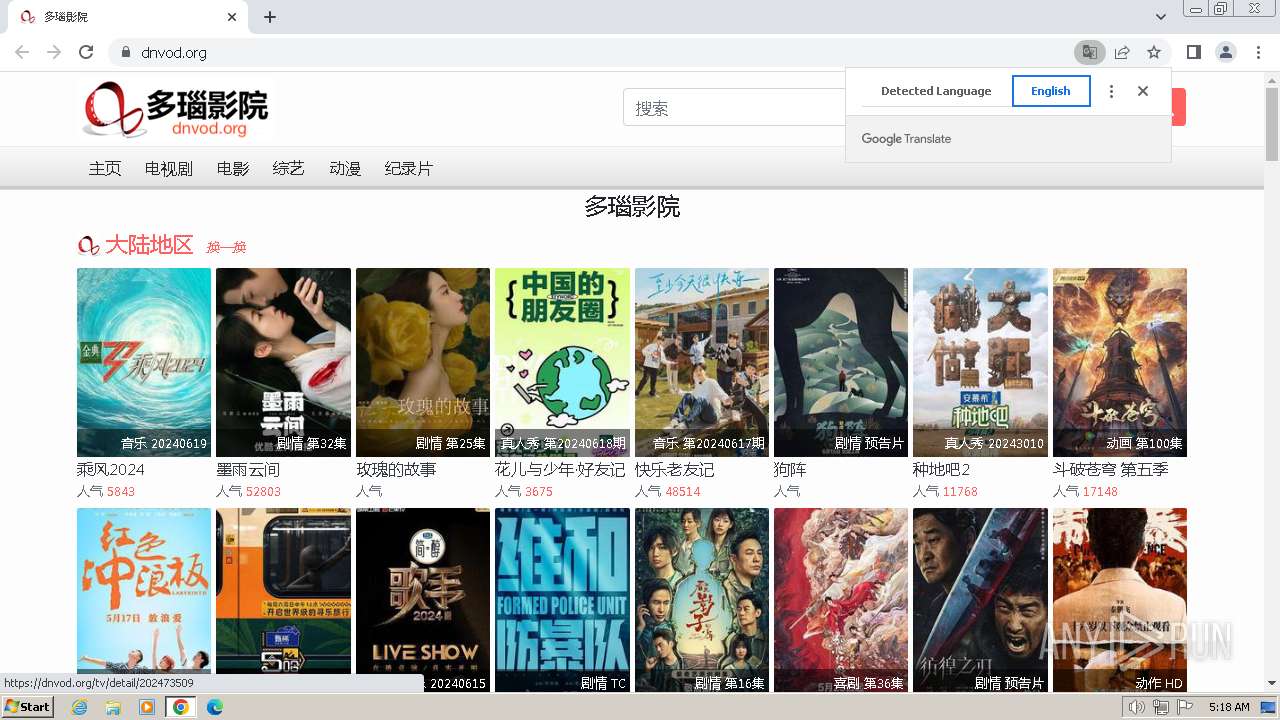Open the media player taskbar icon

[x=147, y=707]
